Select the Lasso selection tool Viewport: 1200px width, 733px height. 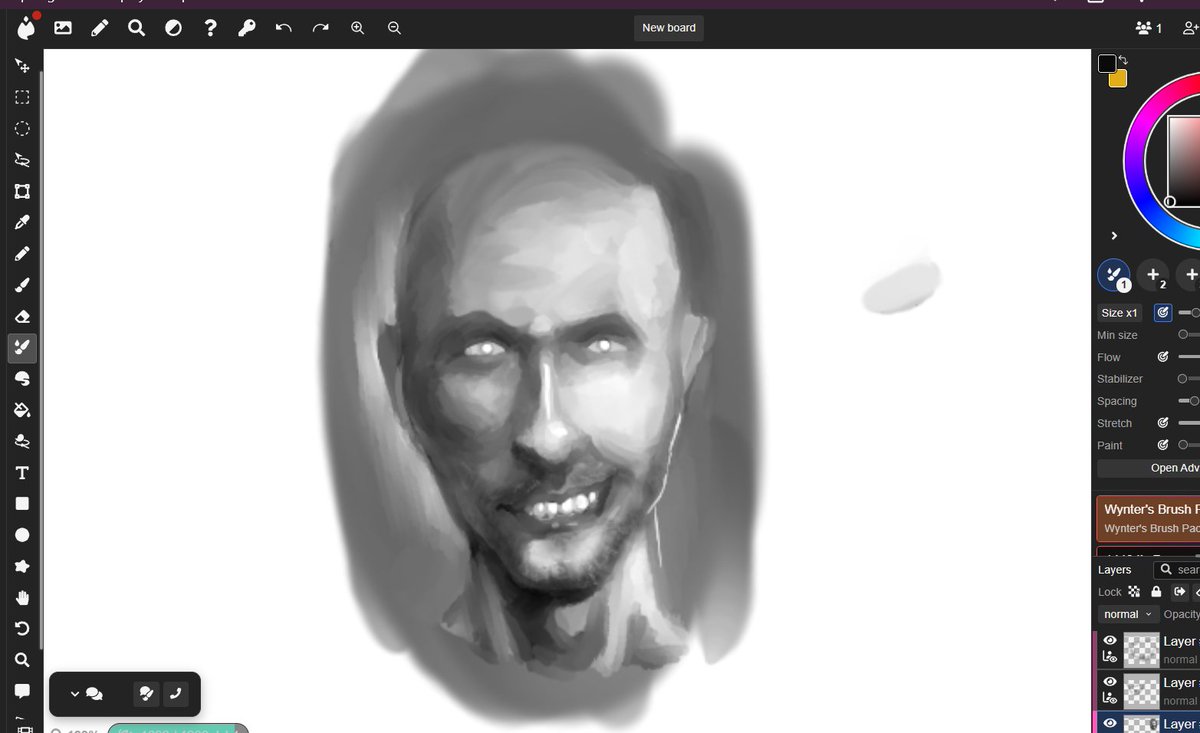(x=22, y=160)
